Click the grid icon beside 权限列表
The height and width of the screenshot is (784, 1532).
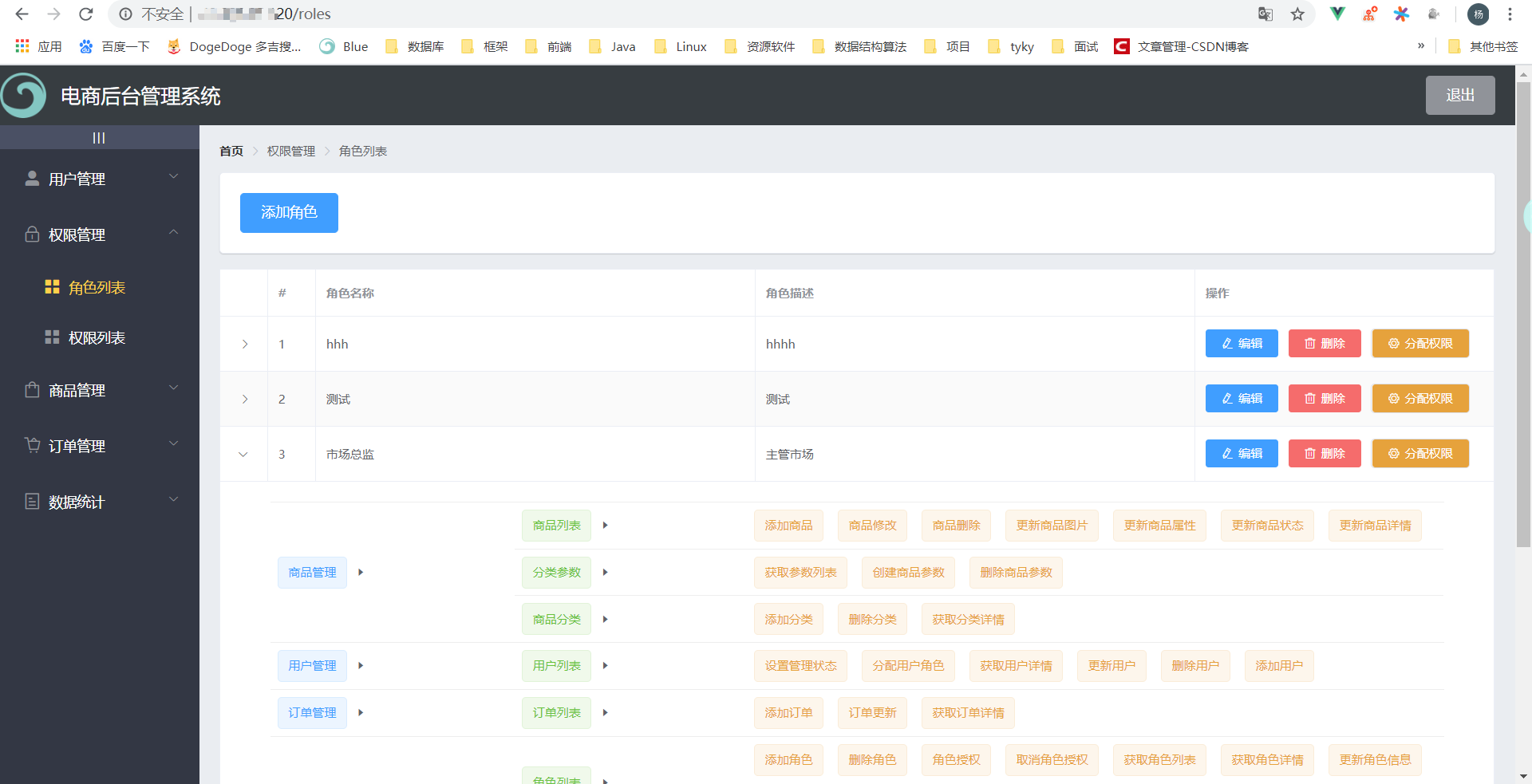click(52, 337)
